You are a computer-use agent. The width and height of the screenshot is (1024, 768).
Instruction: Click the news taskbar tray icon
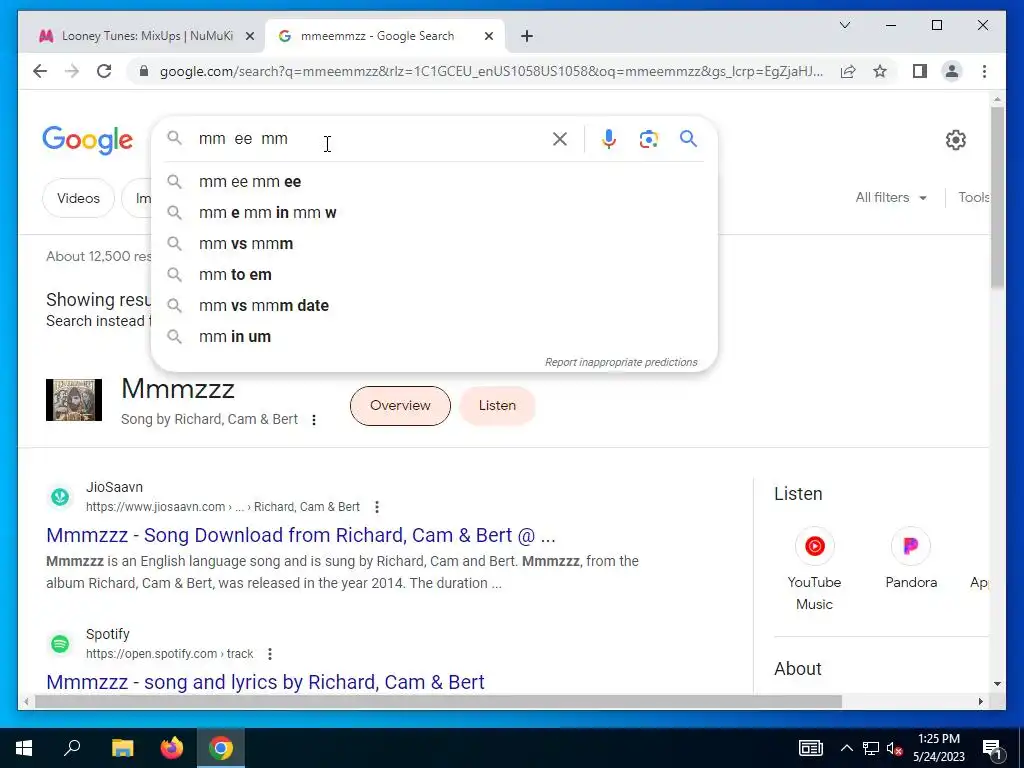point(810,748)
